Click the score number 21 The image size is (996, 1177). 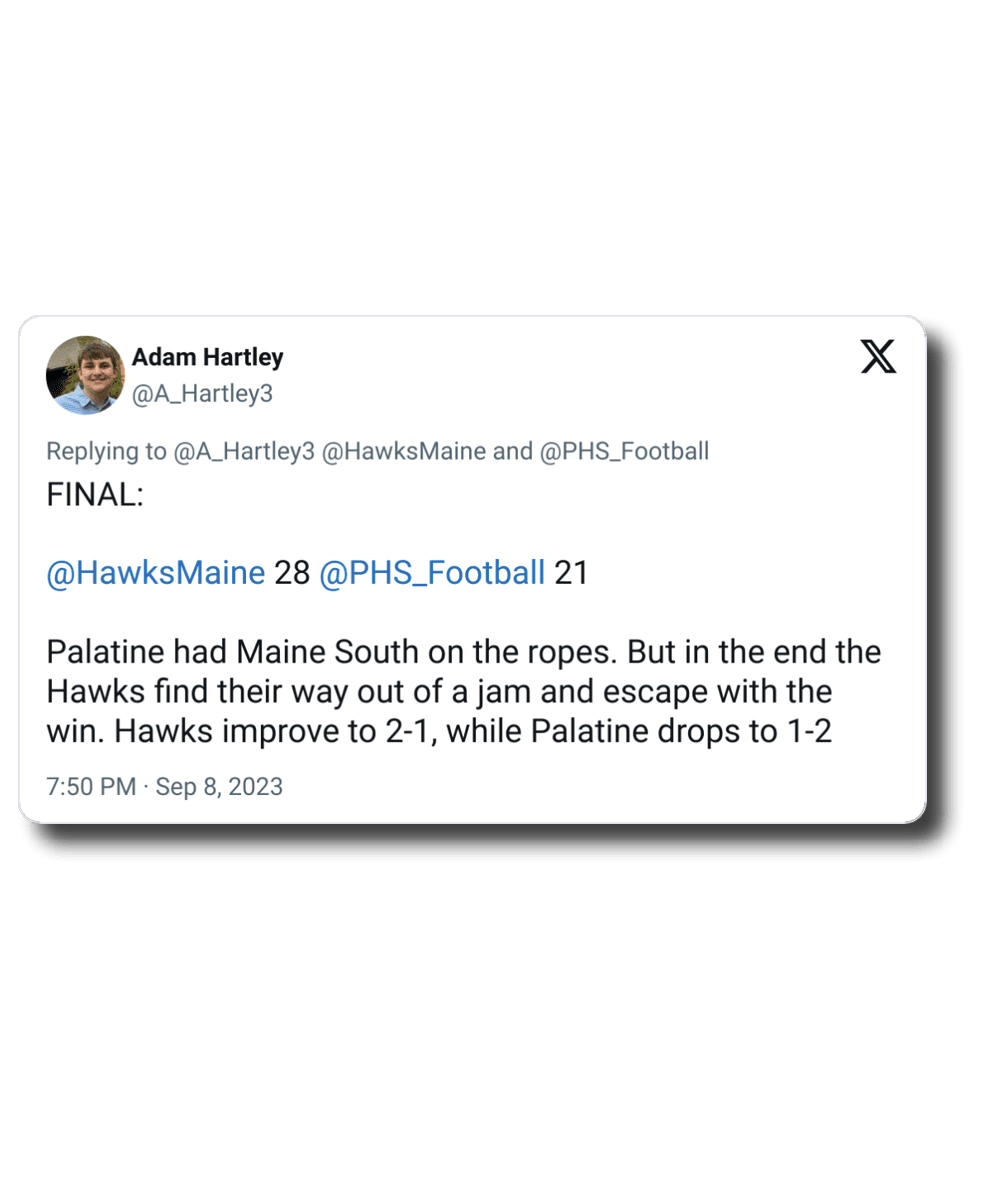coord(571,573)
